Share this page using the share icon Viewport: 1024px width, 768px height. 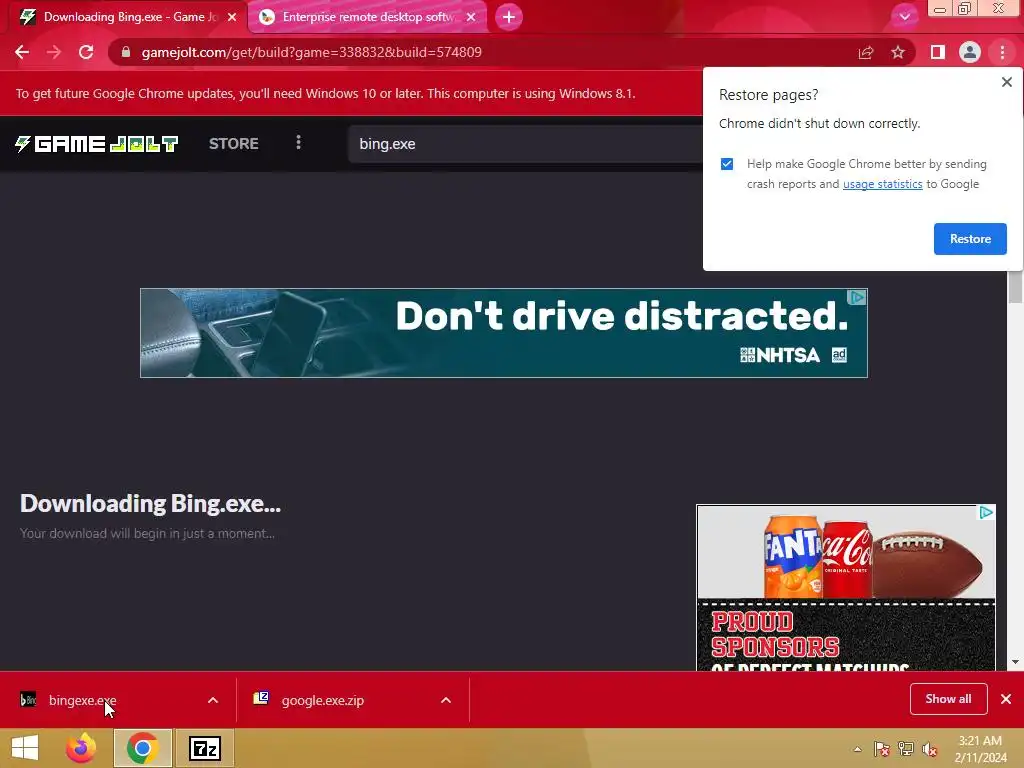click(x=866, y=52)
